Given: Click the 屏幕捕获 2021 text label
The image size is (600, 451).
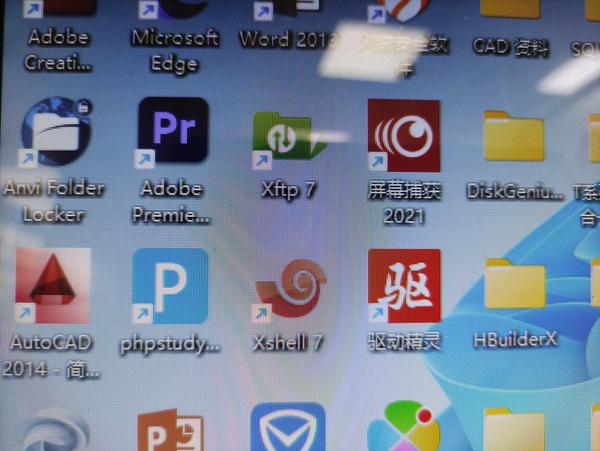Looking at the screenshot, I should click(x=404, y=204).
